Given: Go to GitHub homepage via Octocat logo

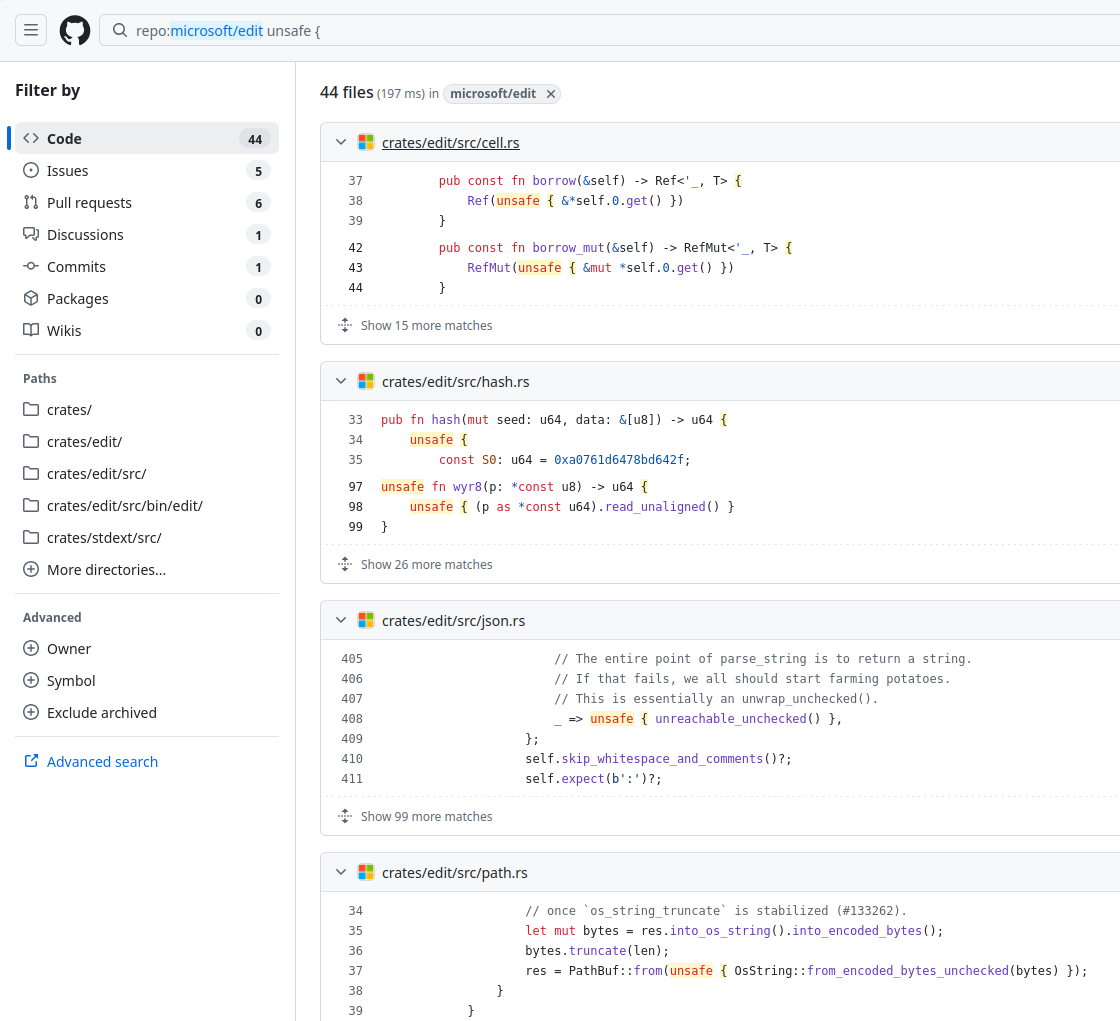Looking at the screenshot, I should pos(75,31).
